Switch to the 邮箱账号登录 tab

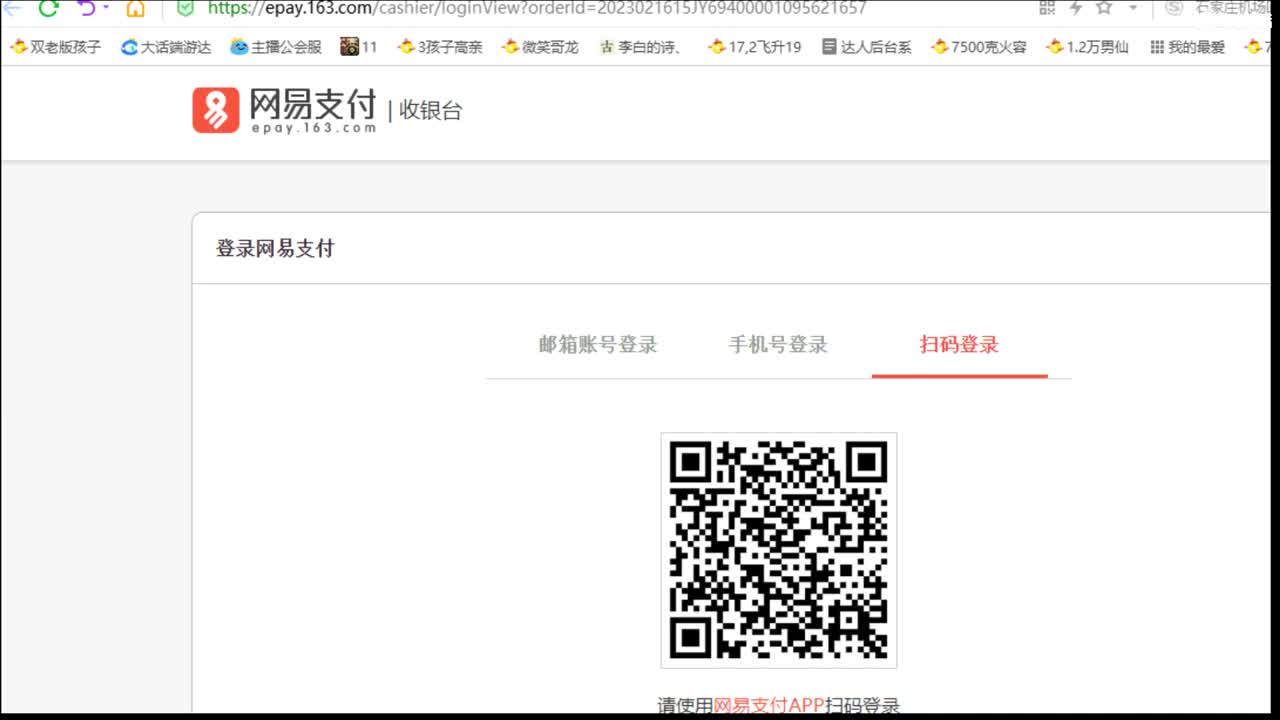click(x=598, y=345)
